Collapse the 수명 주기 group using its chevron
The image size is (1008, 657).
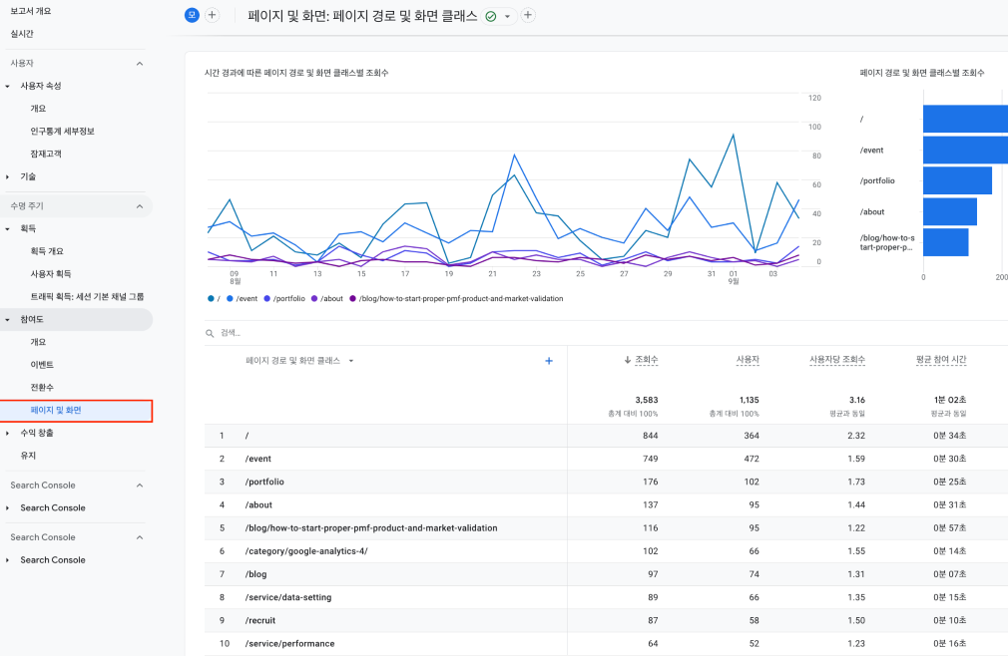click(139, 206)
